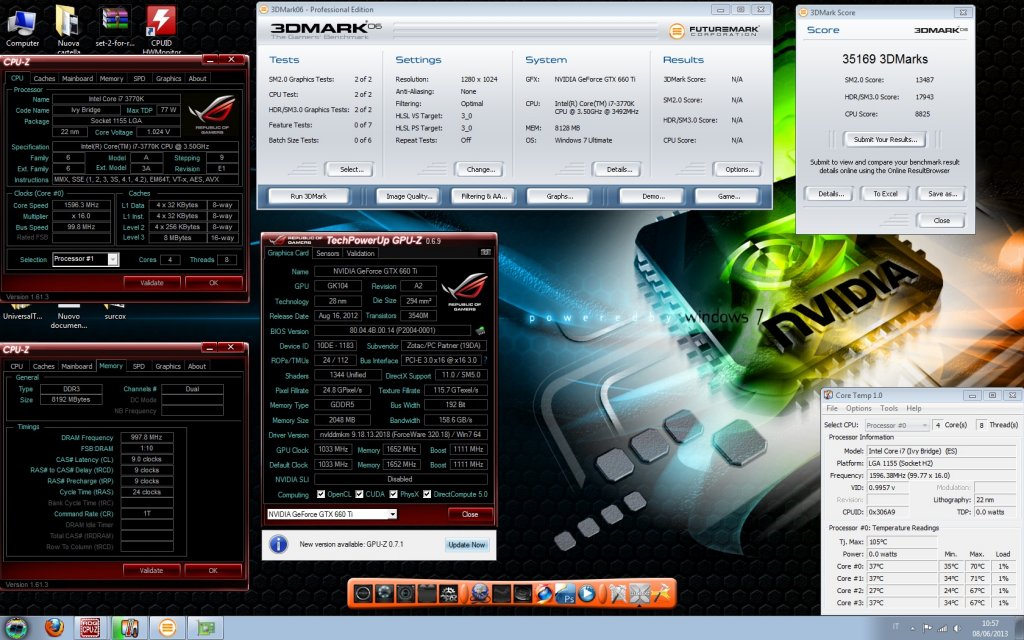Image resolution: width=1024 pixels, height=640 pixels.
Task: Open the green graphics card GPU-Z taskbar icon
Action: click(x=206, y=628)
